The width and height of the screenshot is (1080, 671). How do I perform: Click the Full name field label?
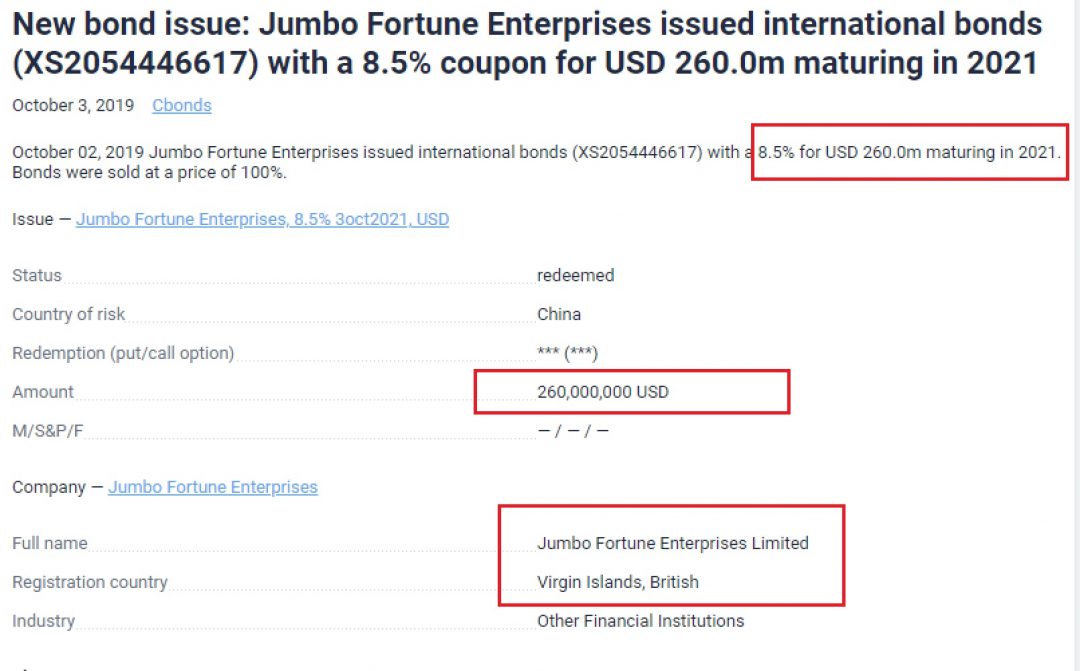pyautogui.click(x=50, y=543)
